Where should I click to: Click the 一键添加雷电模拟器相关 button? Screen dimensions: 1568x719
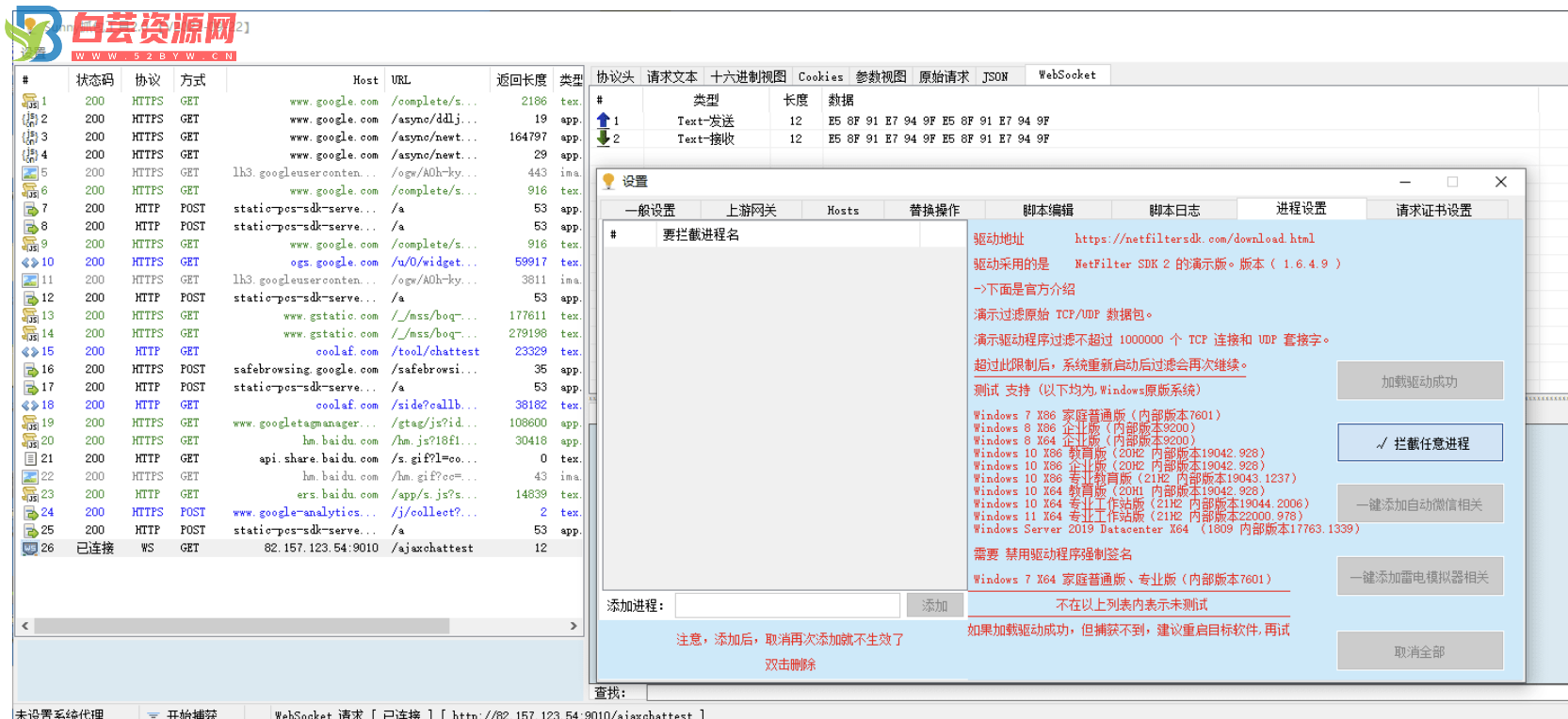pos(1420,577)
